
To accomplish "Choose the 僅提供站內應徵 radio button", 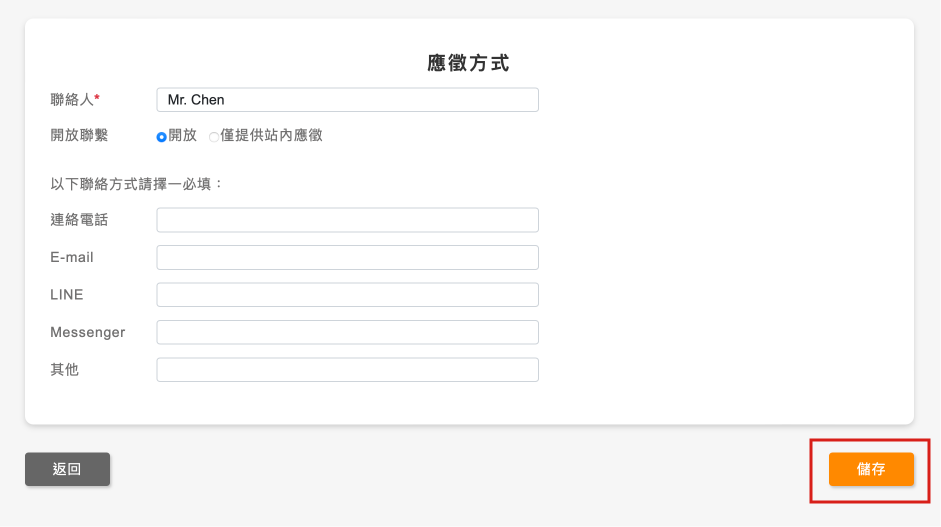I will pyautogui.click(x=214, y=136).
